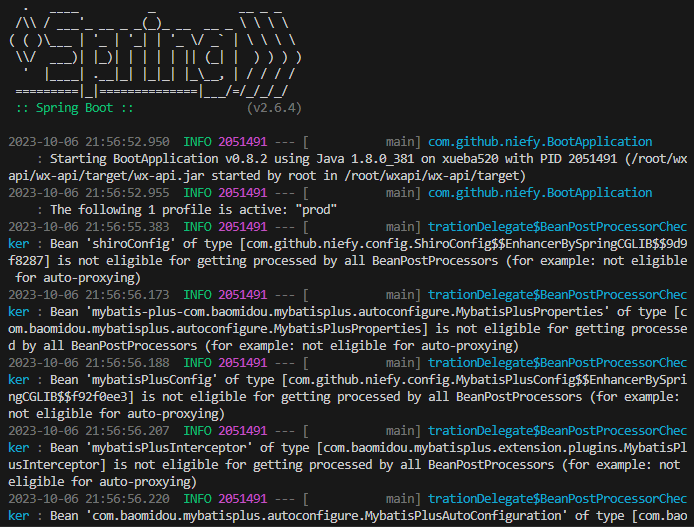Click the path '/root/wxapi/wx-api/target)'
This screenshot has width=694, height=527.
click(x=435, y=176)
